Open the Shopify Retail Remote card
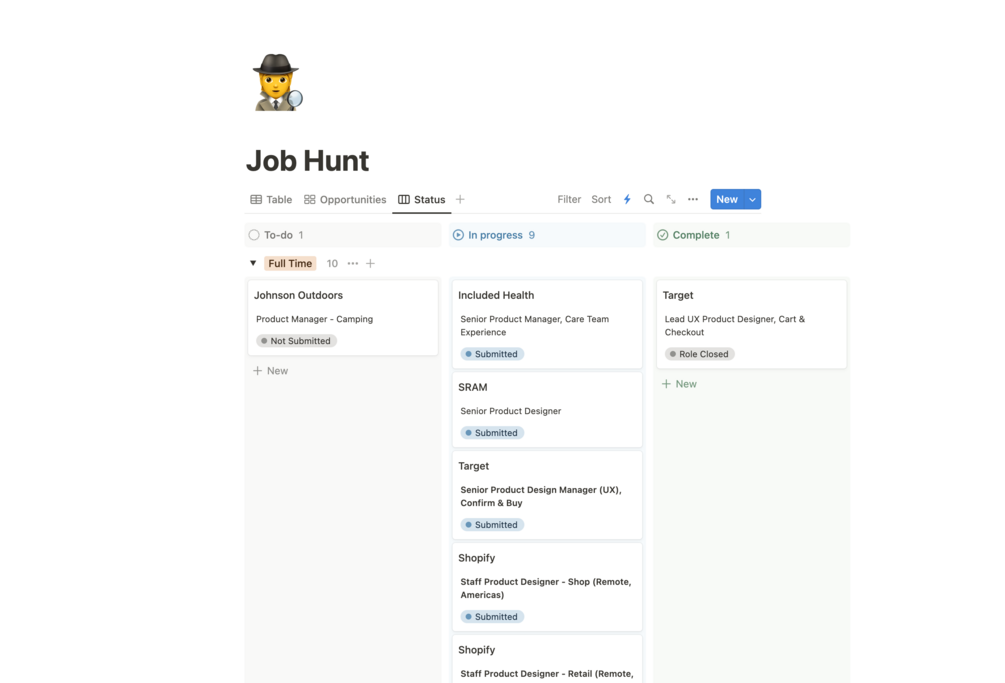1005x683 pixels. 547,659
